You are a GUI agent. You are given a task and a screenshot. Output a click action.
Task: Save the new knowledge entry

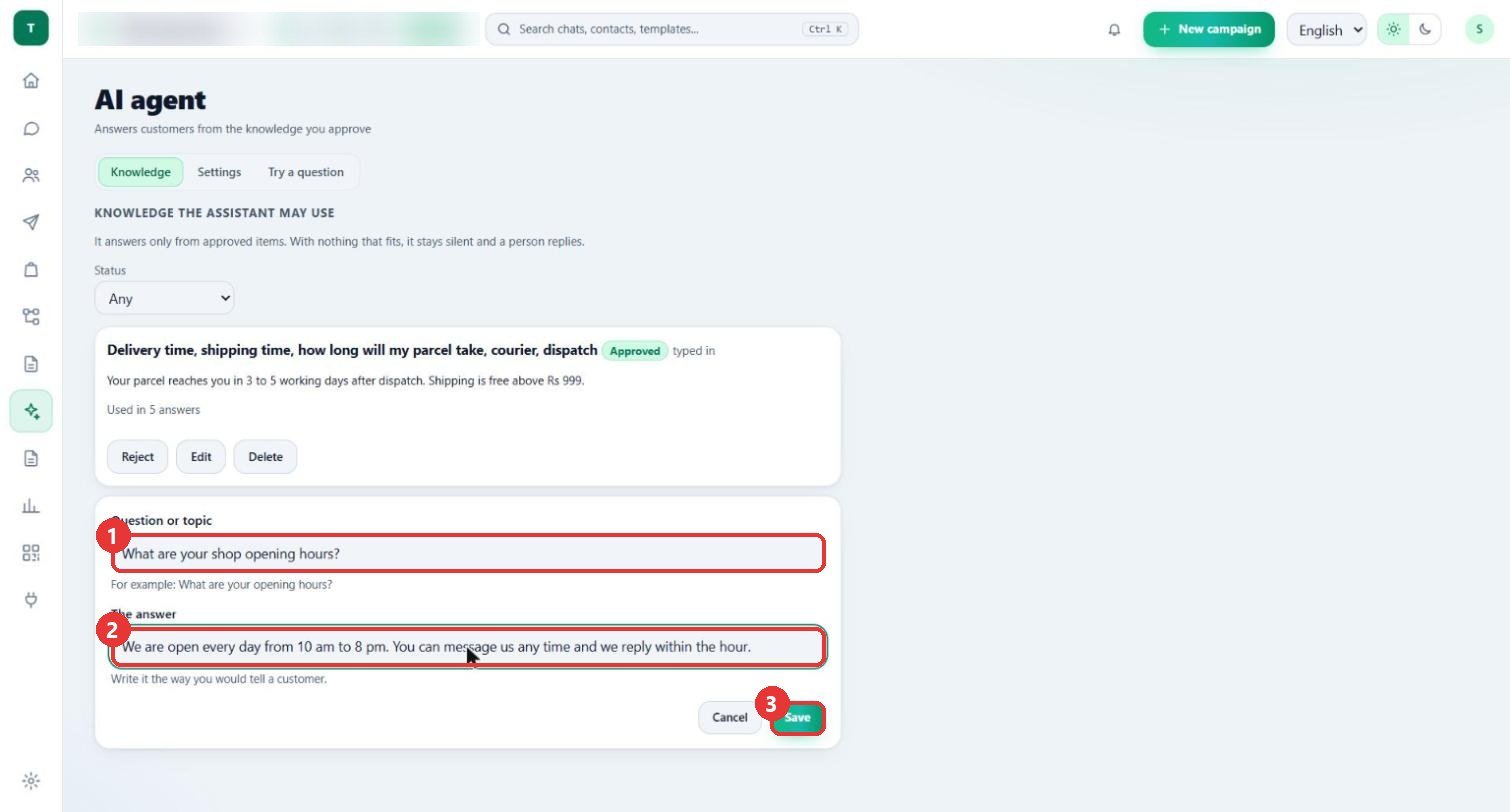click(x=797, y=717)
